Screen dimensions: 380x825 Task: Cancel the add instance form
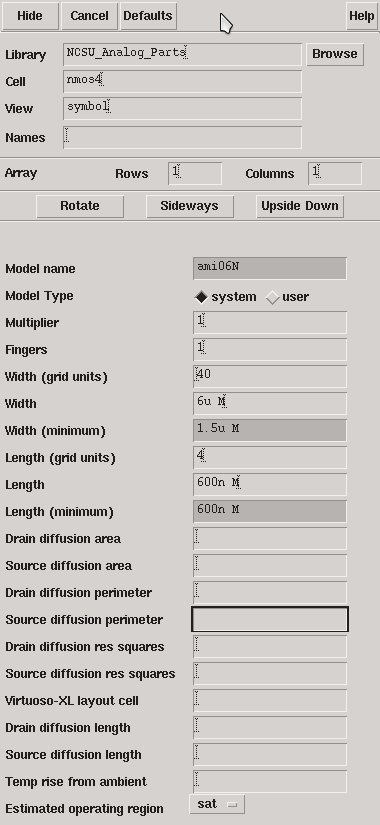[x=89, y=16]
